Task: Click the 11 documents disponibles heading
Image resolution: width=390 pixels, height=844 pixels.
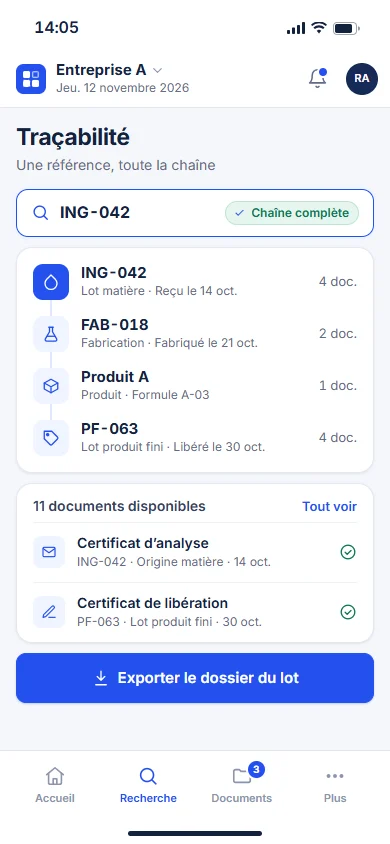Action: [x=119, y=507]
